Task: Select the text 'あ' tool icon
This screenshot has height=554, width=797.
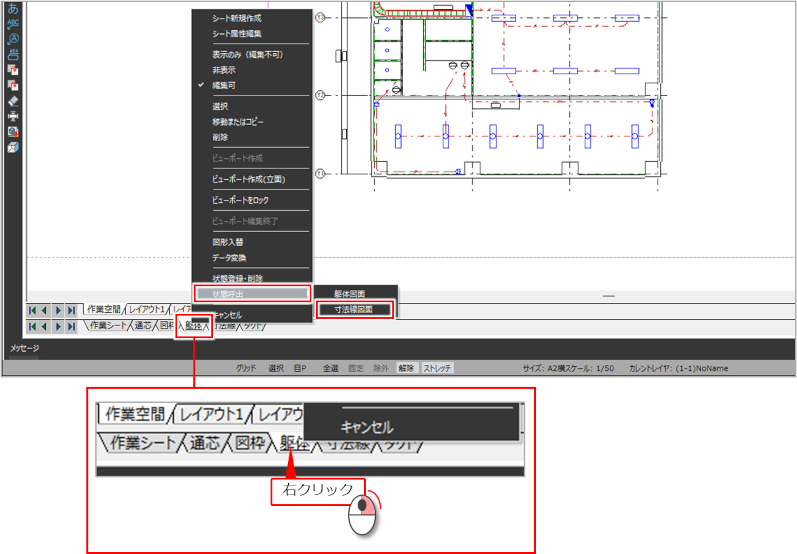Action: click(x=13, y=8)
